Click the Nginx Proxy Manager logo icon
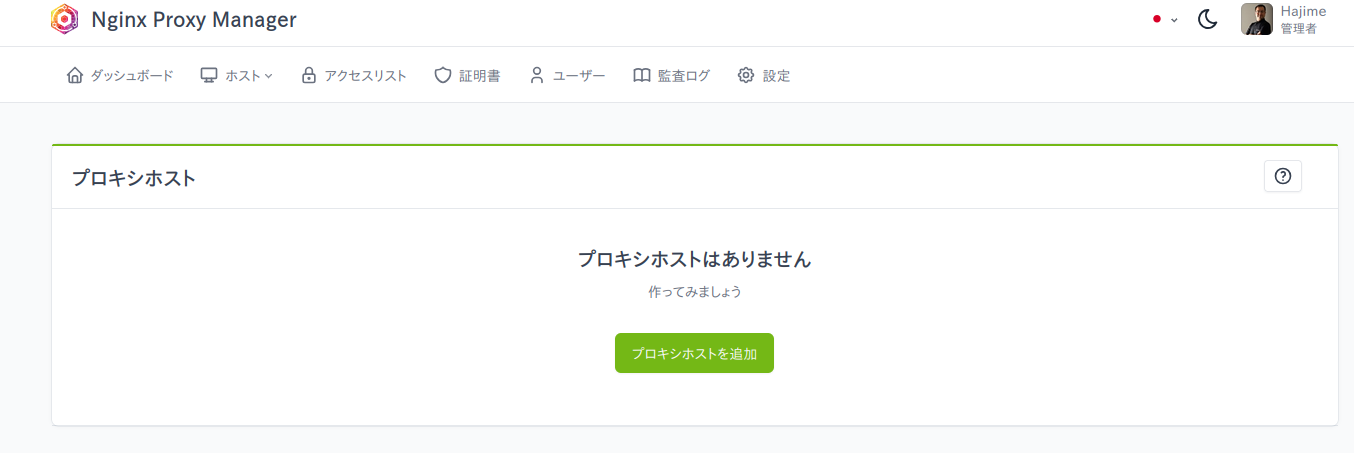This screenshot has height=453, width=1354. tap(65, 19)
